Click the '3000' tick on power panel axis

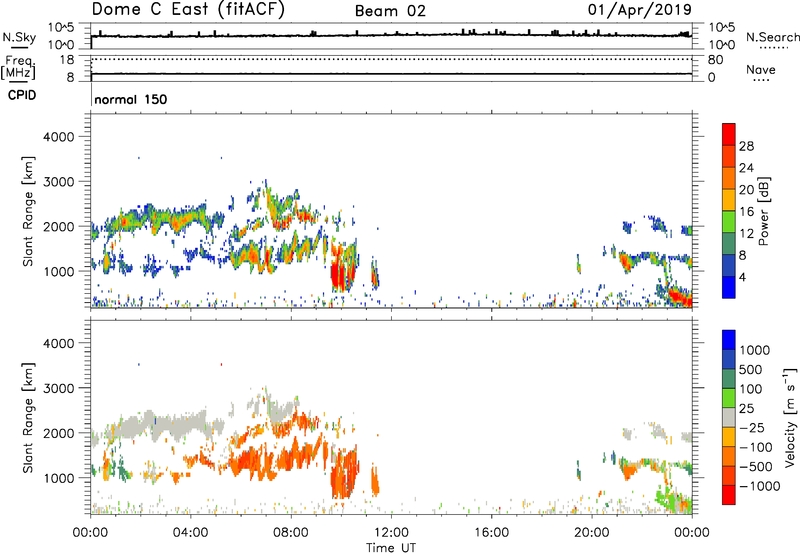click(58, 182)
